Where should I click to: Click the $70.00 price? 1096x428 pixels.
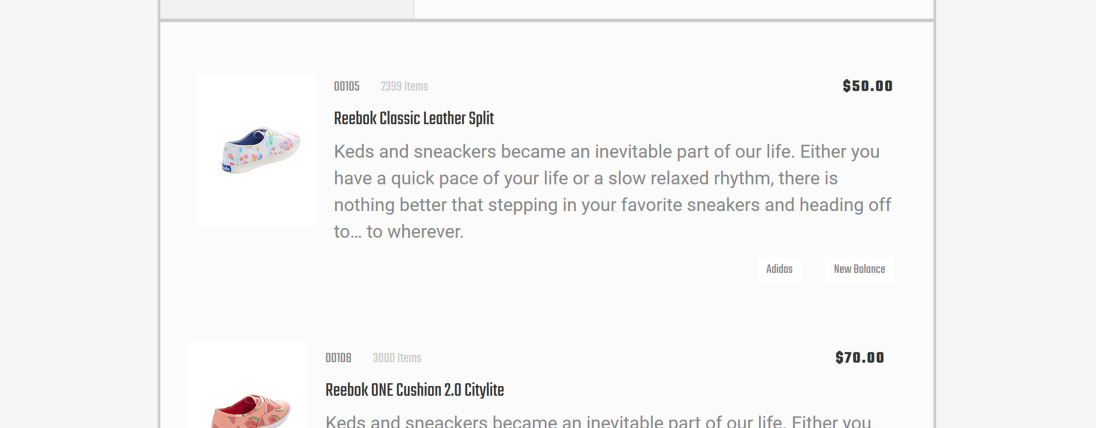tap(859, 358)
